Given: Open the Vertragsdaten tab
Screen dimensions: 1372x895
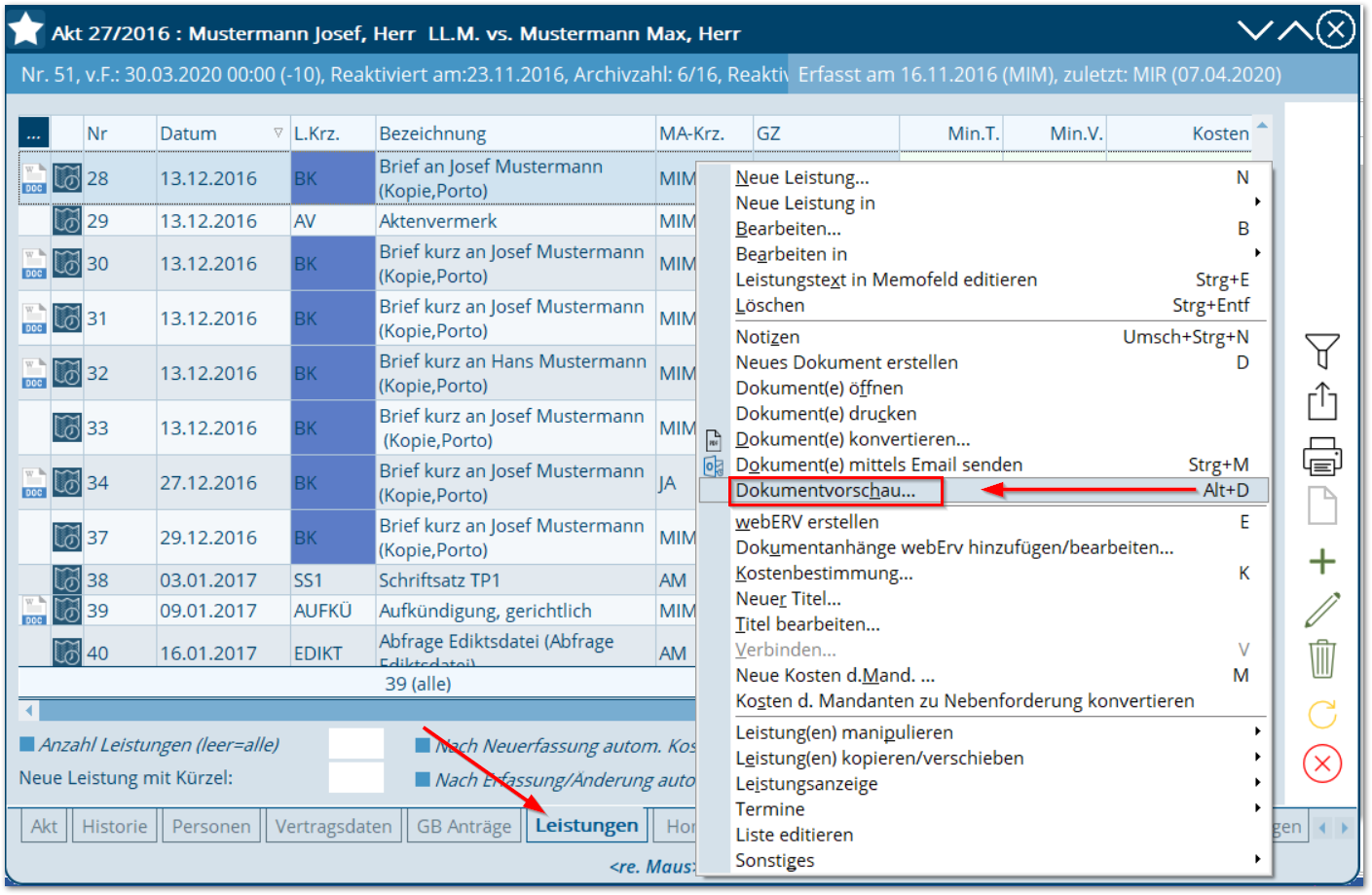Looking at the screenshot, I should pos(333,826).
